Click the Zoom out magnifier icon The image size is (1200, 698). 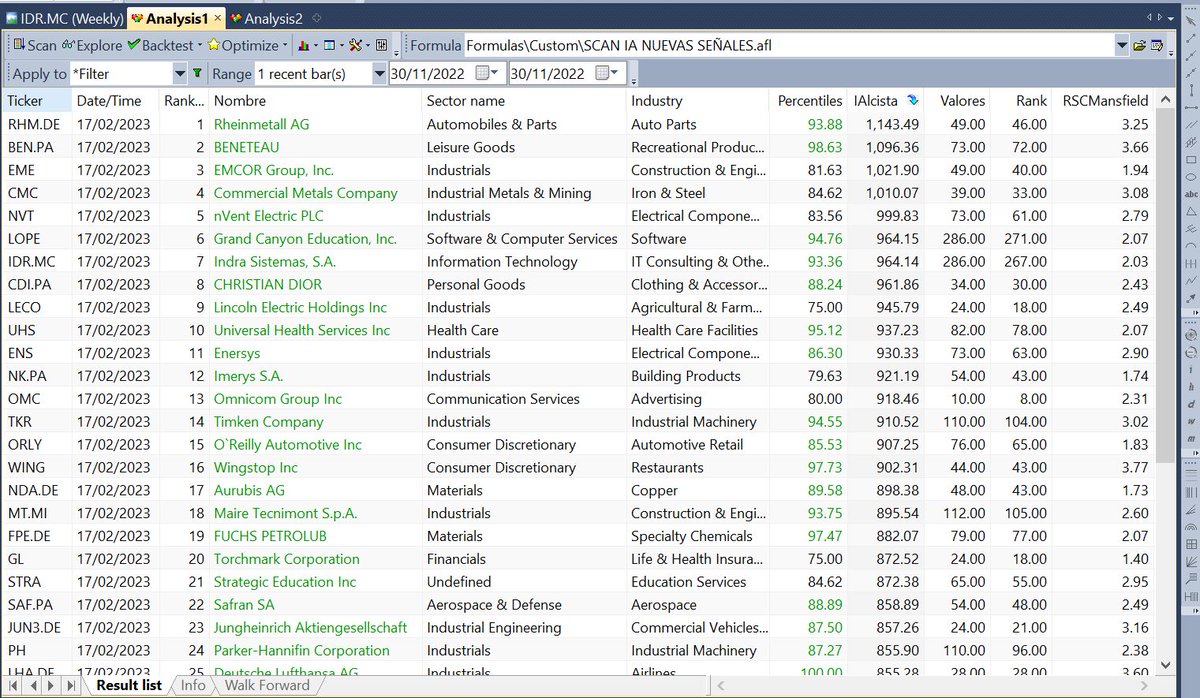pos(1189,351)
